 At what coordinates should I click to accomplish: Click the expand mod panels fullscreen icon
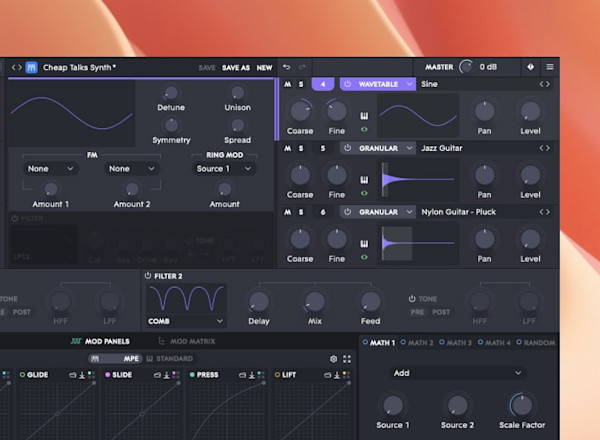coord(347,359)
